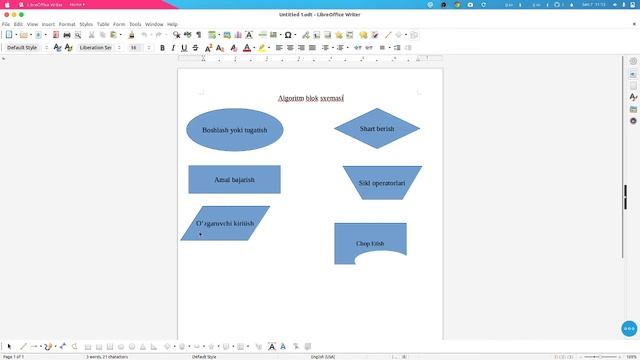The image size is (640, 360).
Task: Expand the Default Style paragraph style dropdown arrow
Action: (x=46, y=48)
